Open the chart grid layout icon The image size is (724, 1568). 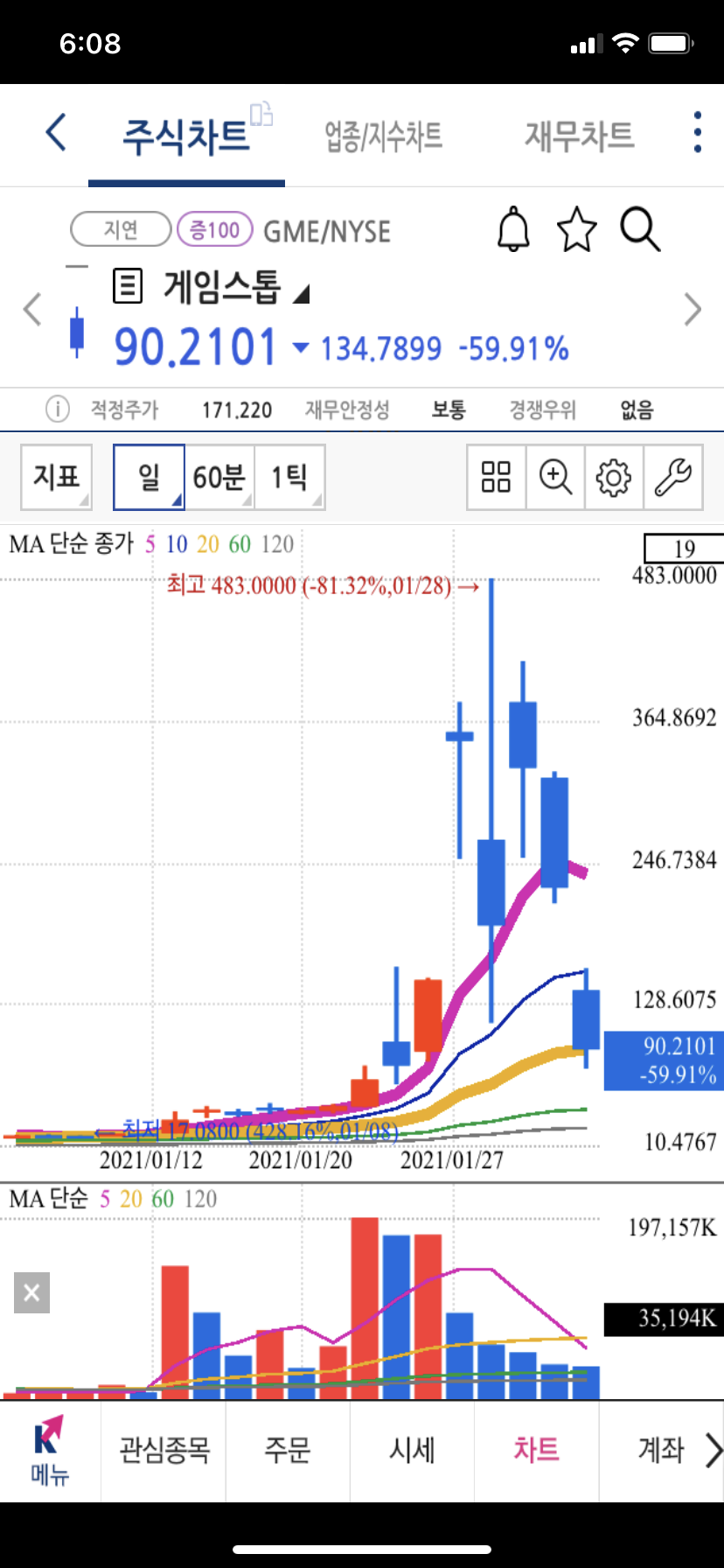[497, 477]
